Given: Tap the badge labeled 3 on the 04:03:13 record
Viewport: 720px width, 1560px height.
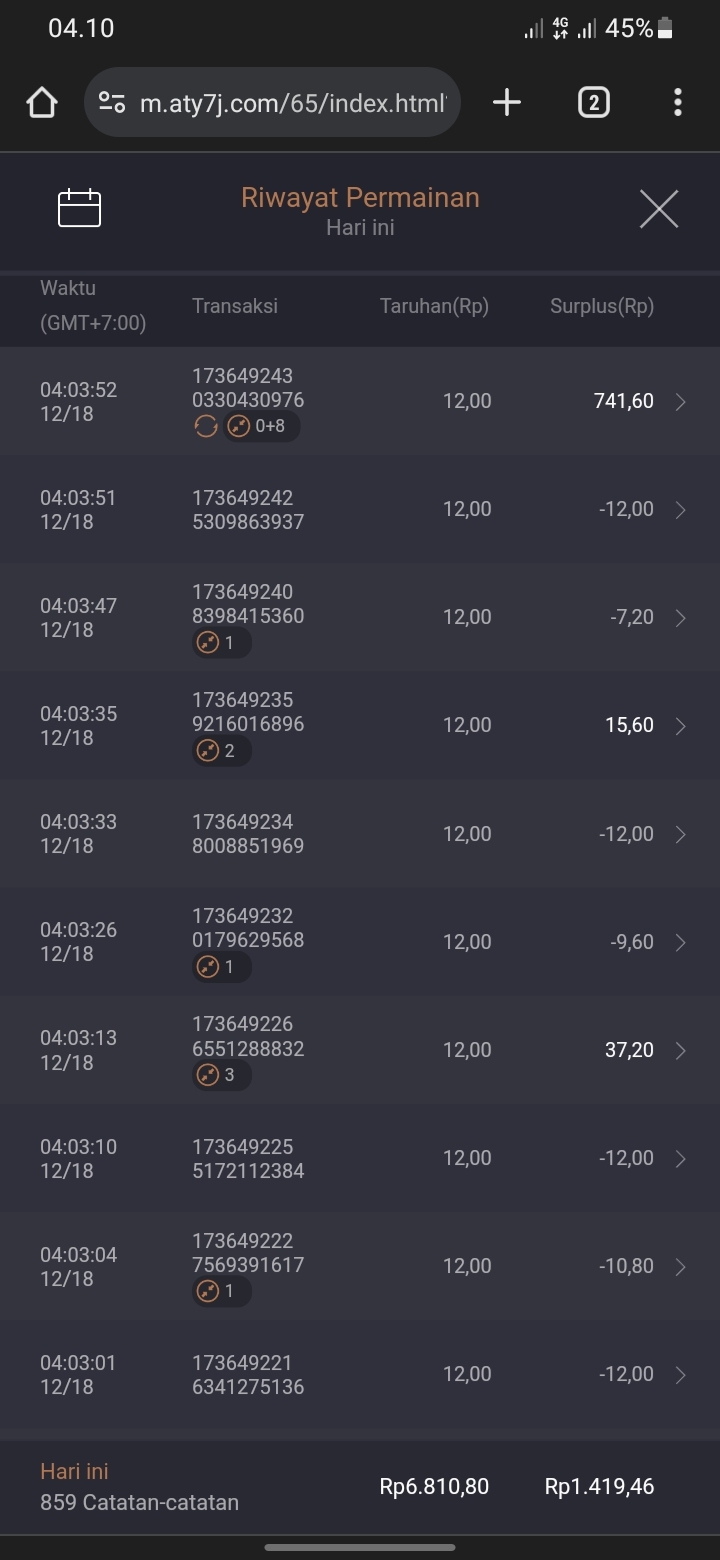Looking at the screenshot, I should pos(221,1075).
